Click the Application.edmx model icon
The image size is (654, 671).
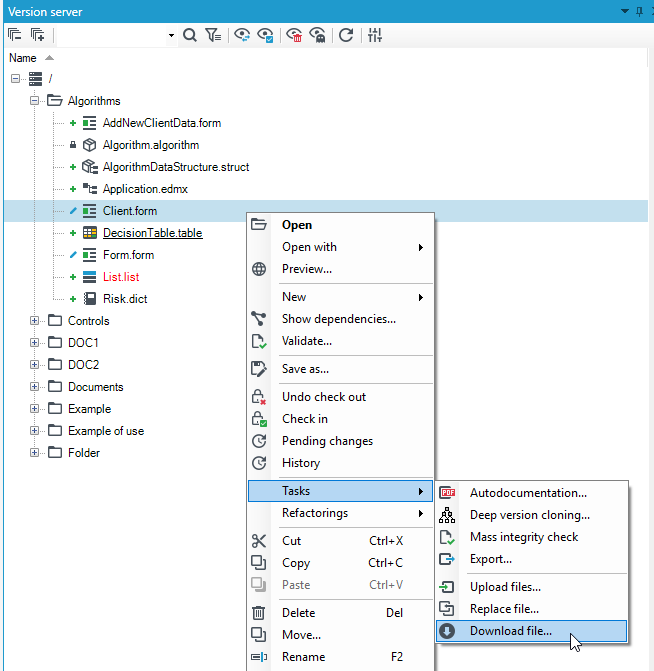pyautogui.click(x=89, y=189)
